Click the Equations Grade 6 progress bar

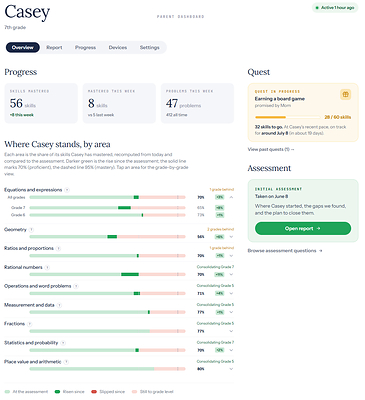pyautogui.click(x=107, y=215)
